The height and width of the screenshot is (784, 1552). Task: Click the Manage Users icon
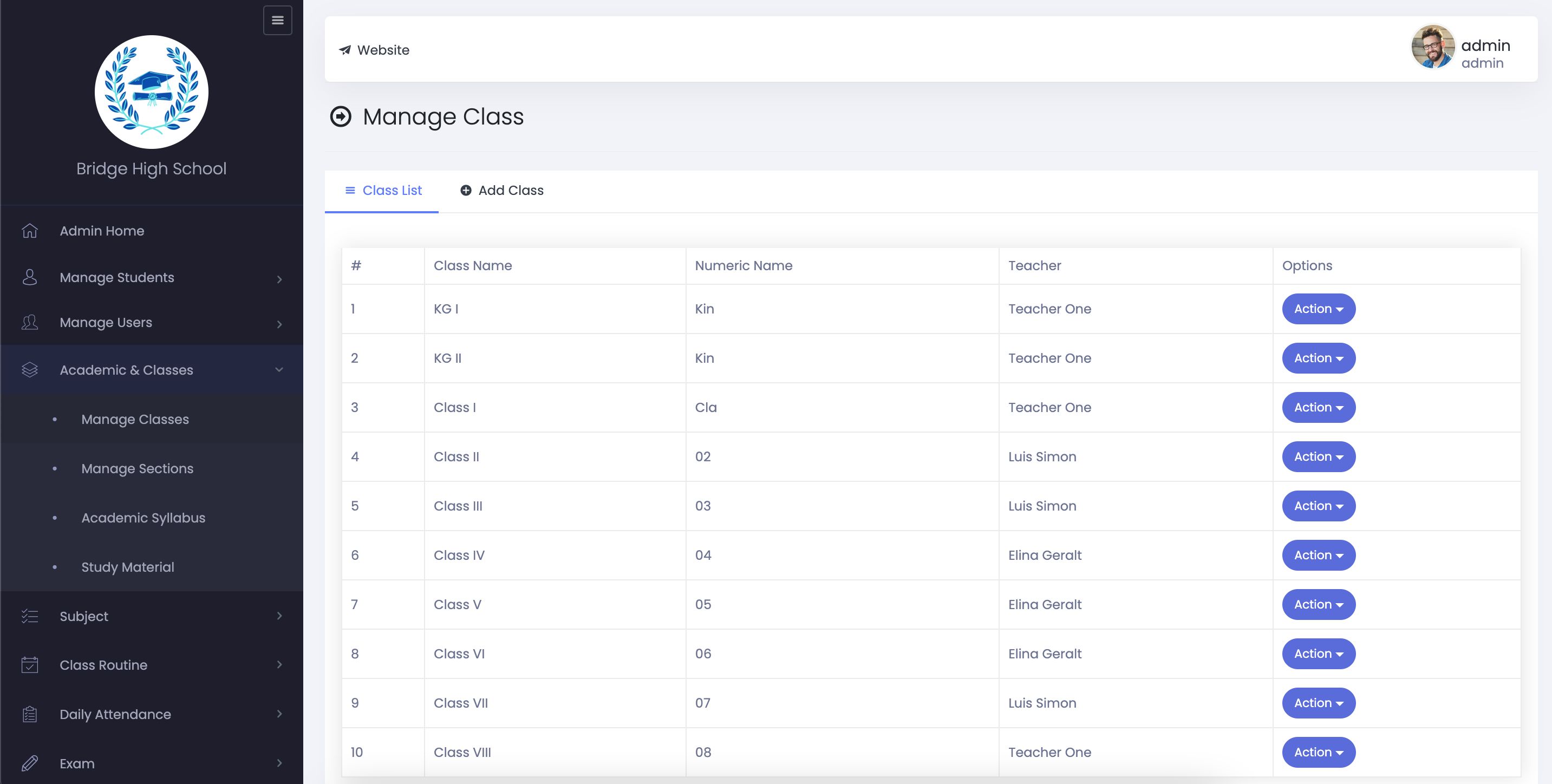(30, 322)
